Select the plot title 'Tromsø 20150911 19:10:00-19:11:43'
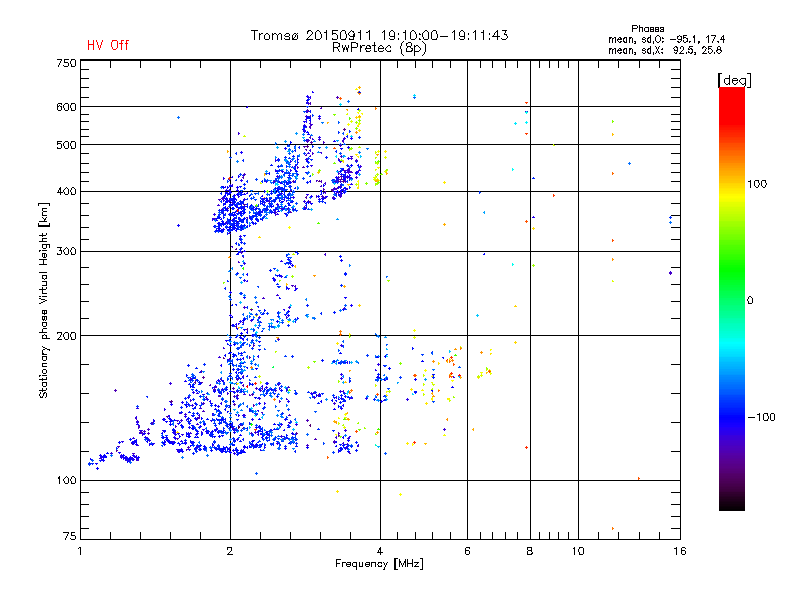 pyautogui.click(x=379, y=35)
